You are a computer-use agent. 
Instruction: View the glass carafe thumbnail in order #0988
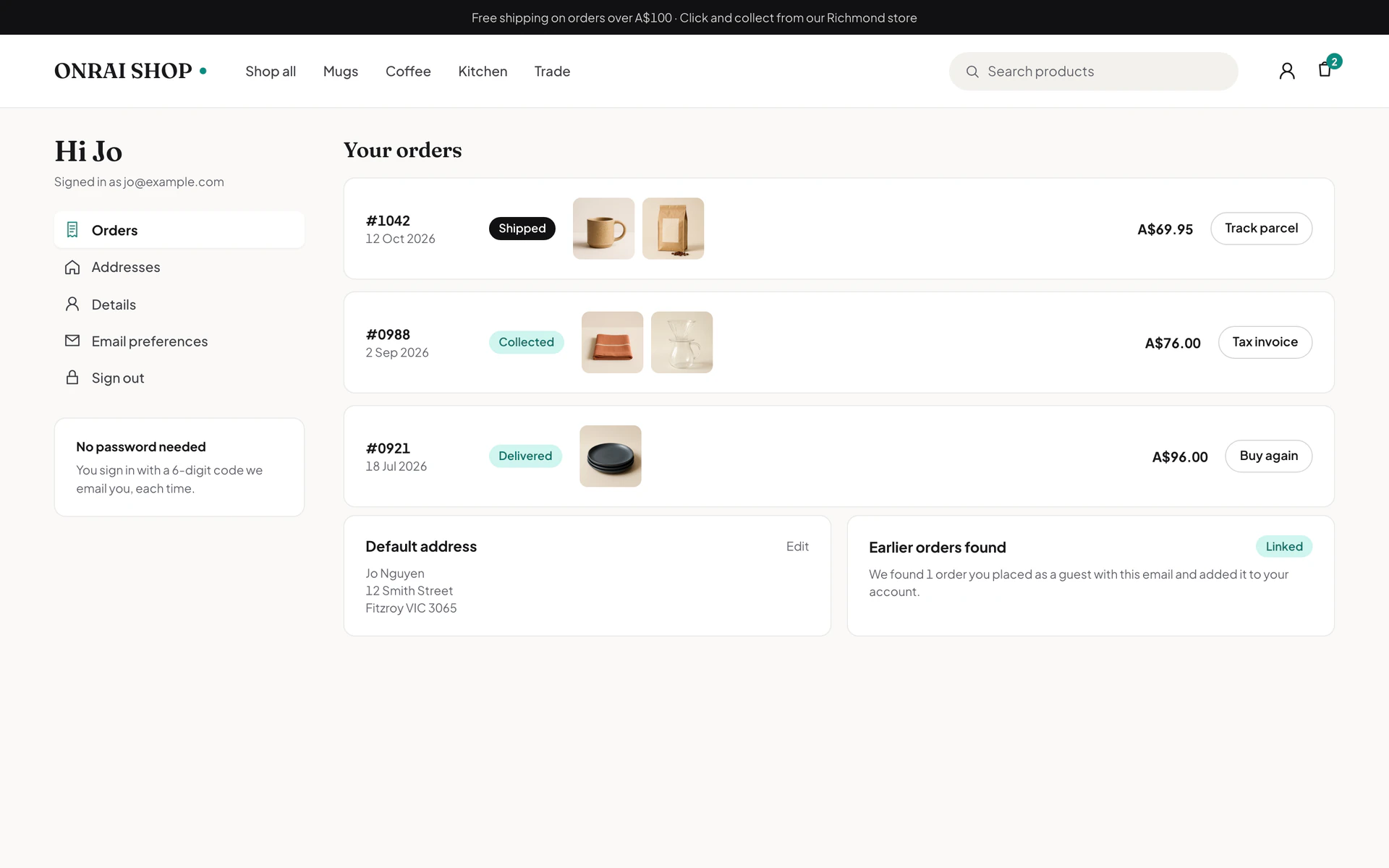point(681,342)
